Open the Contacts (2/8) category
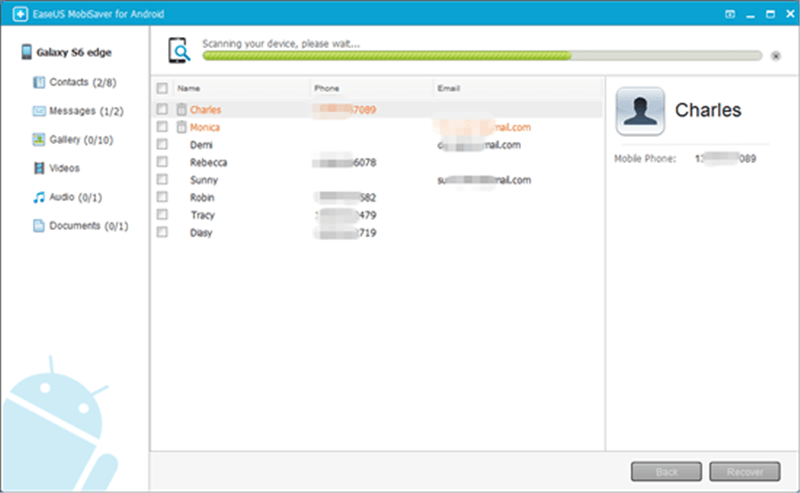800x493 pixels. pyautogui.click(x=83, y=82)
